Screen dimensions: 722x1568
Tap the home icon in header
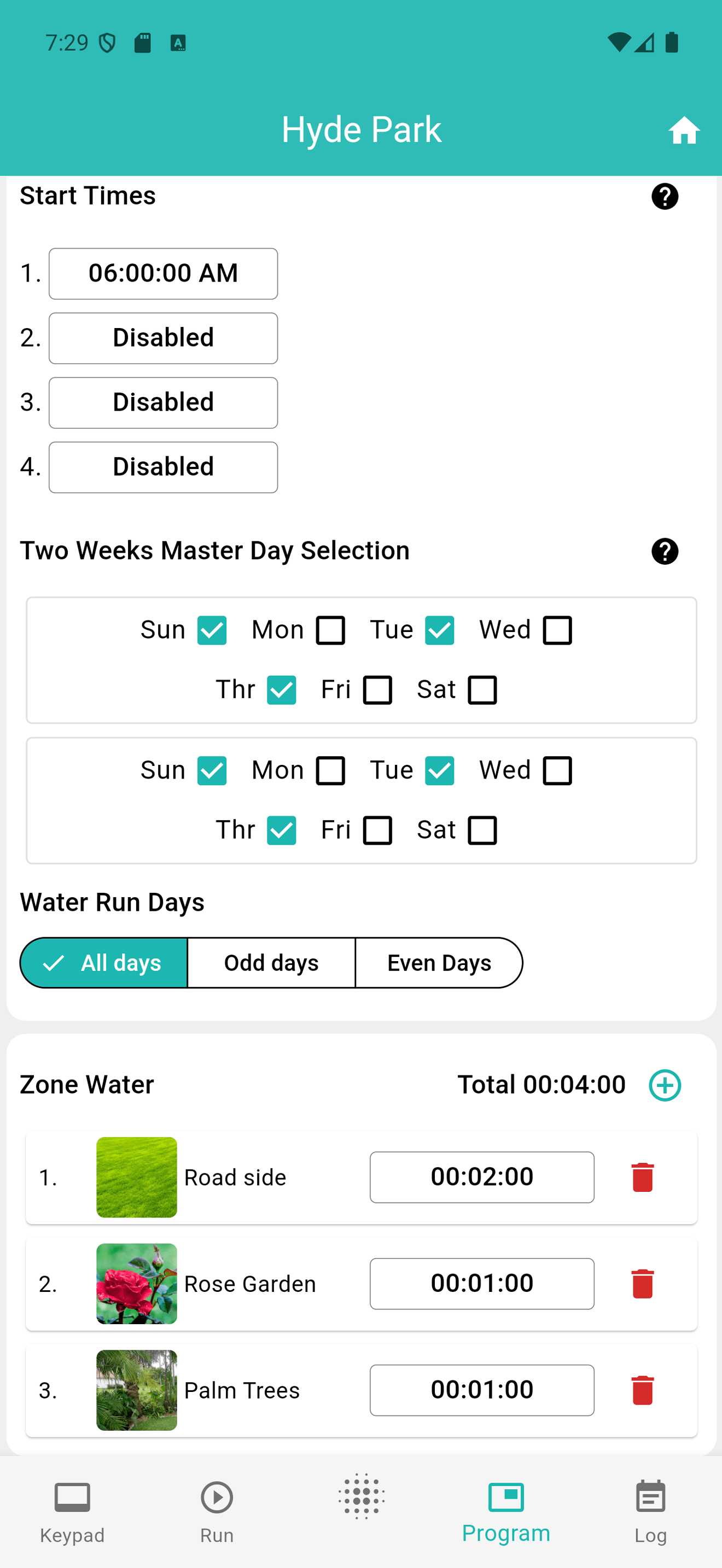684,130
